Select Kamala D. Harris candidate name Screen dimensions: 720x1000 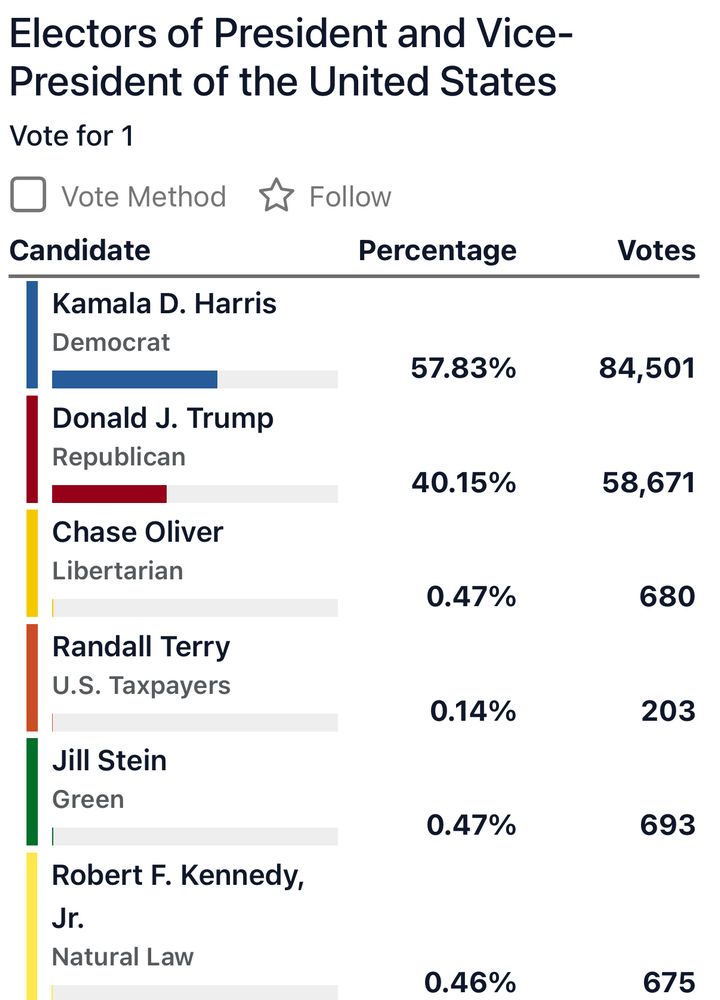164,304
